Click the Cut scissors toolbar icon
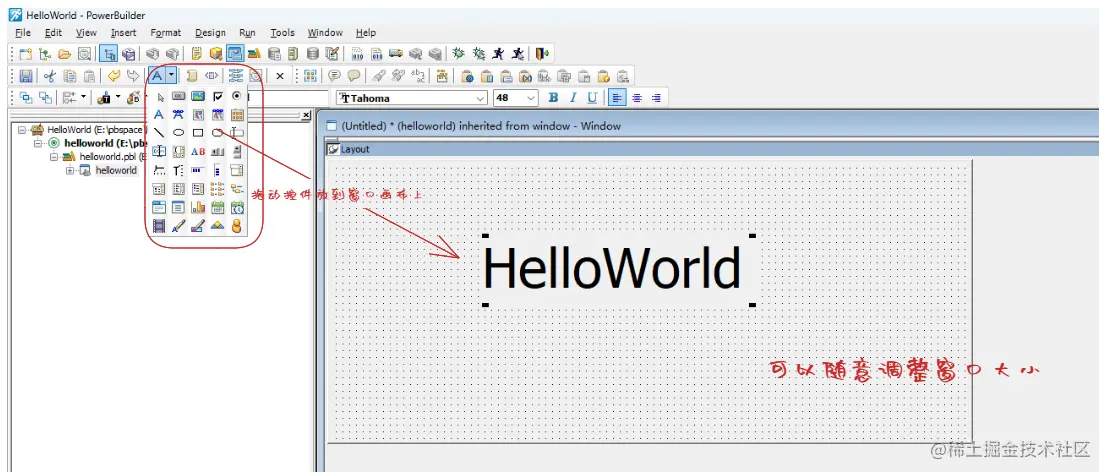The width and height of the screenshot is (1107, 476). 49,76
